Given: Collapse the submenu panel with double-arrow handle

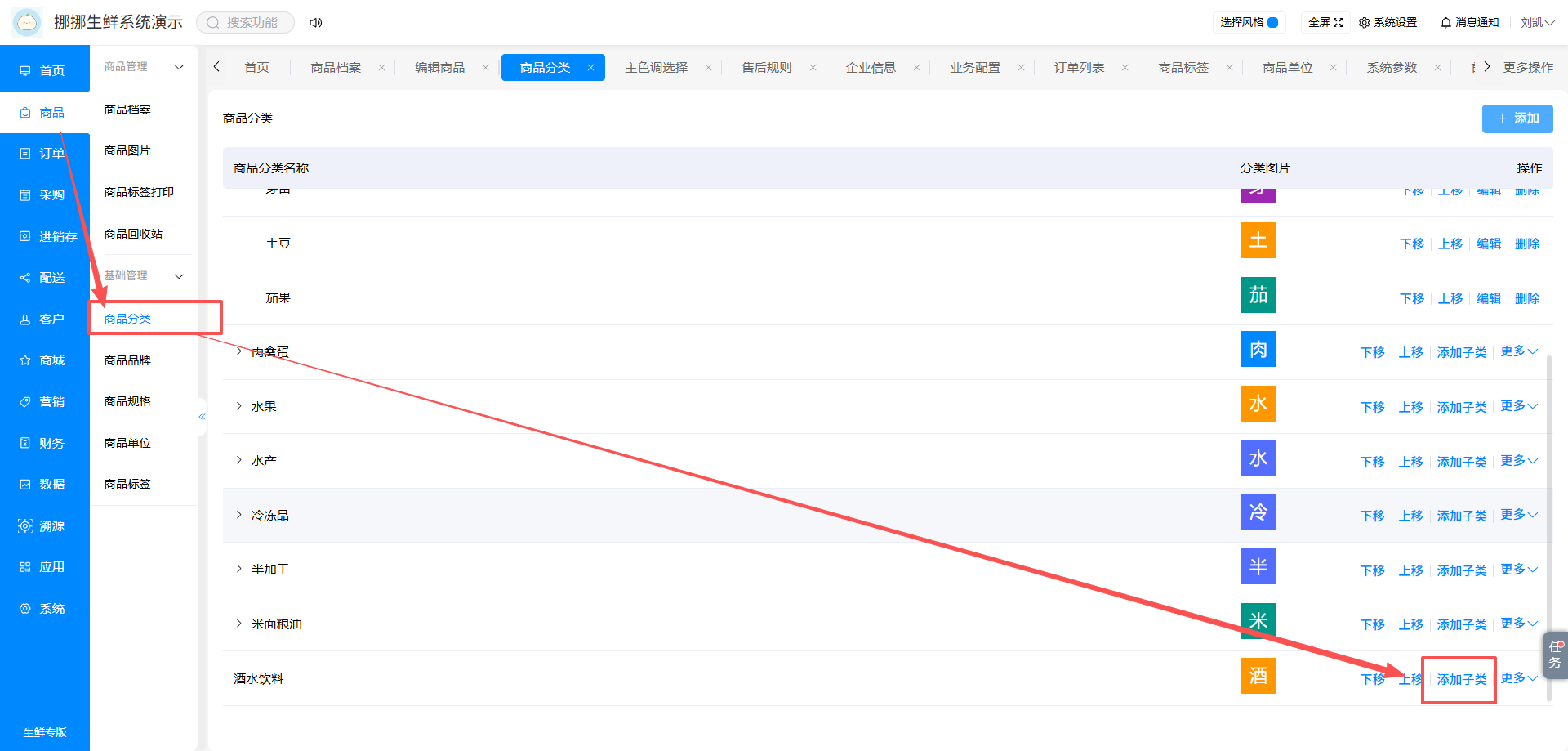Looking at the screenshot, I should click(202, 417).
